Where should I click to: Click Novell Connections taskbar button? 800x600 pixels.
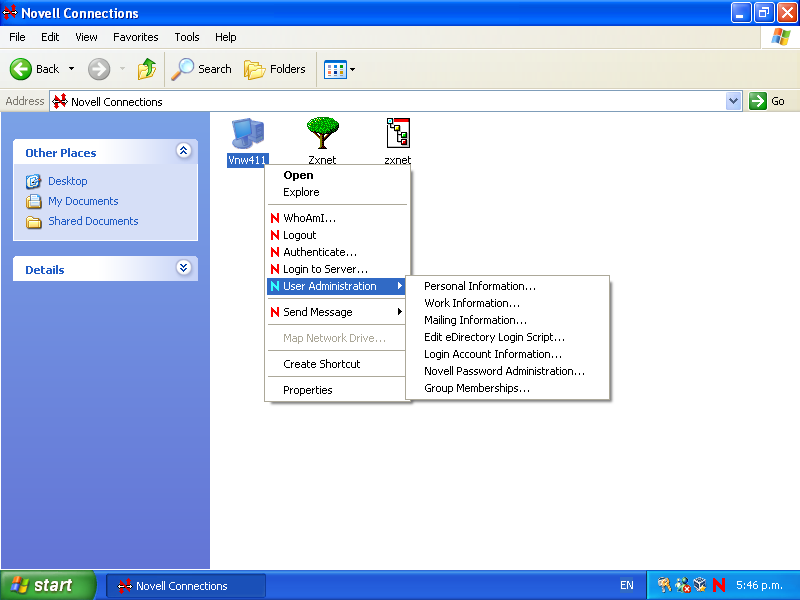[x=186, y=586]
